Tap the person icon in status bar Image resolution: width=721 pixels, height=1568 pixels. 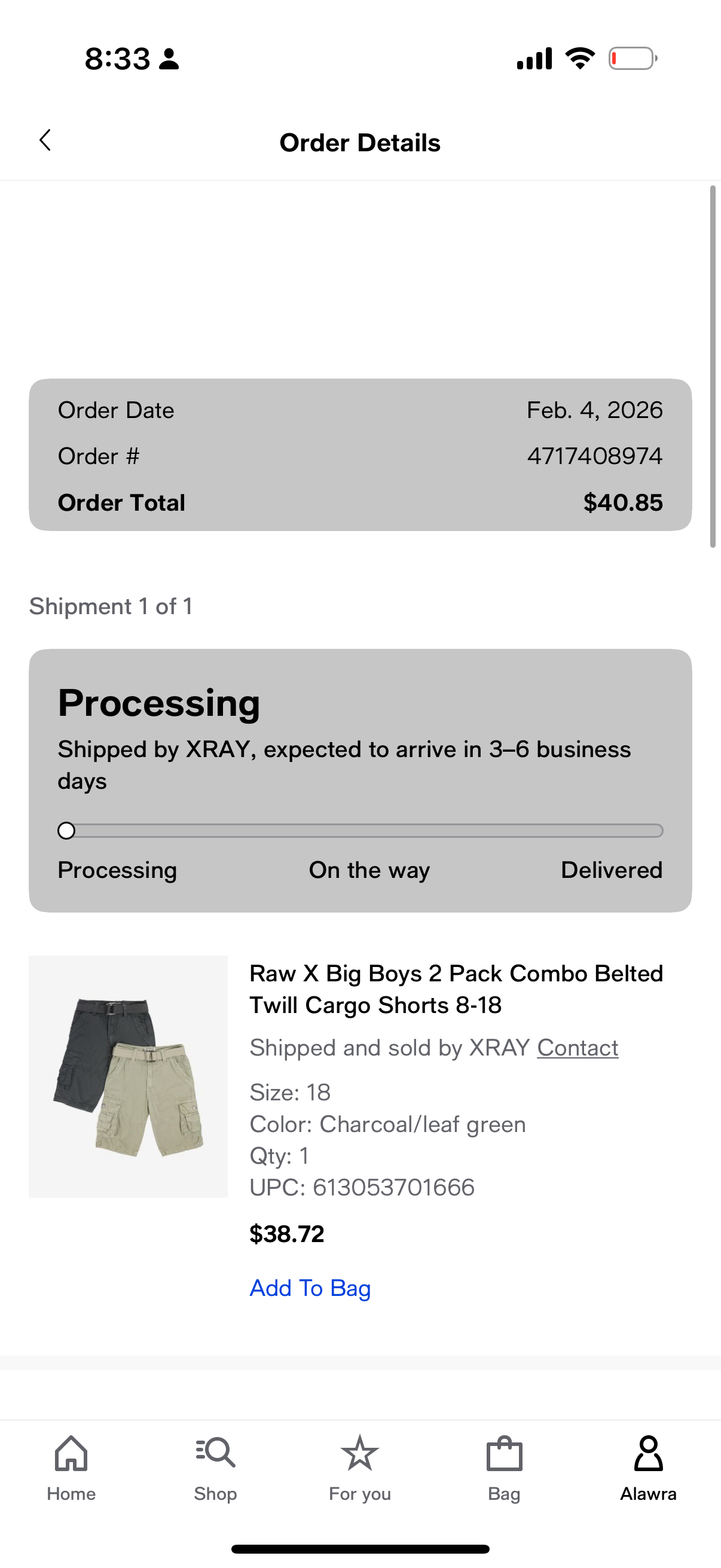click(169, 59)
